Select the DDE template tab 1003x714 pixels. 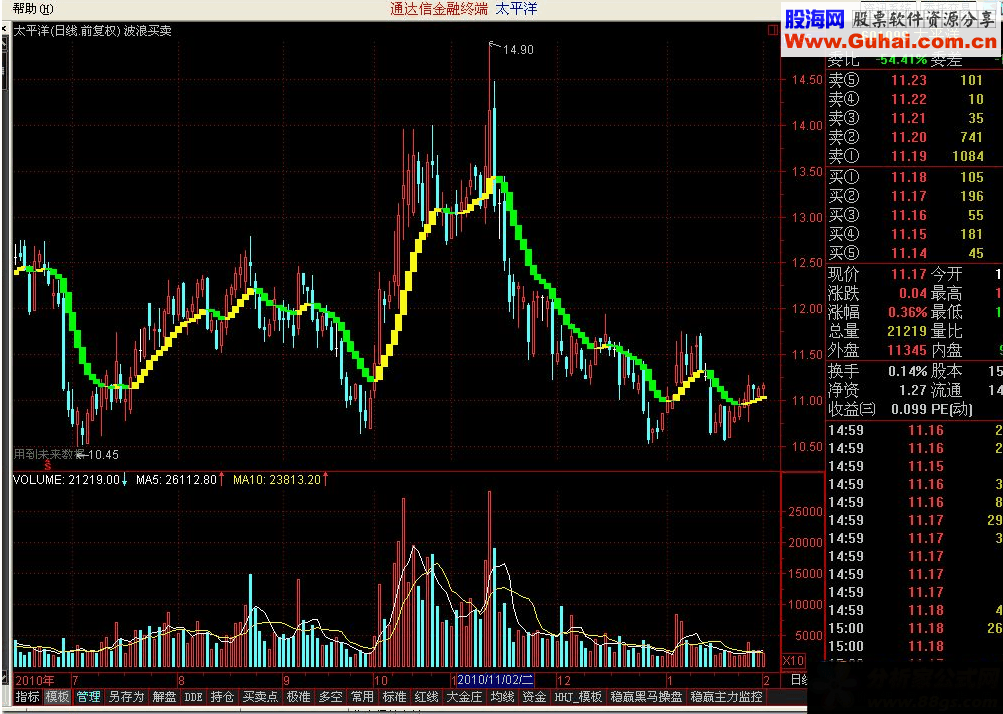click(193, 697)
